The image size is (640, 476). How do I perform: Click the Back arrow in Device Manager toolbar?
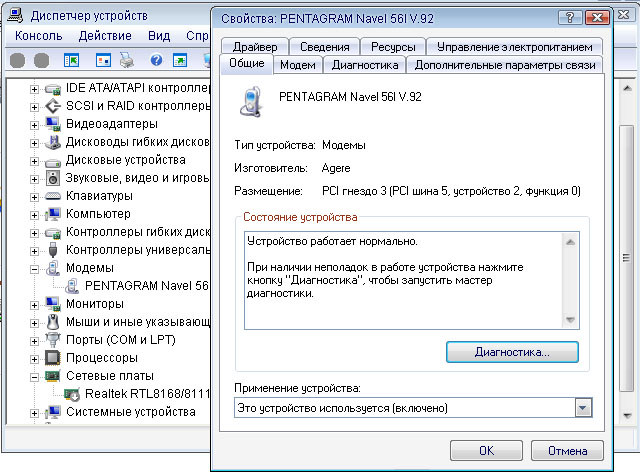pyautogui.click(x=17, y=60)
